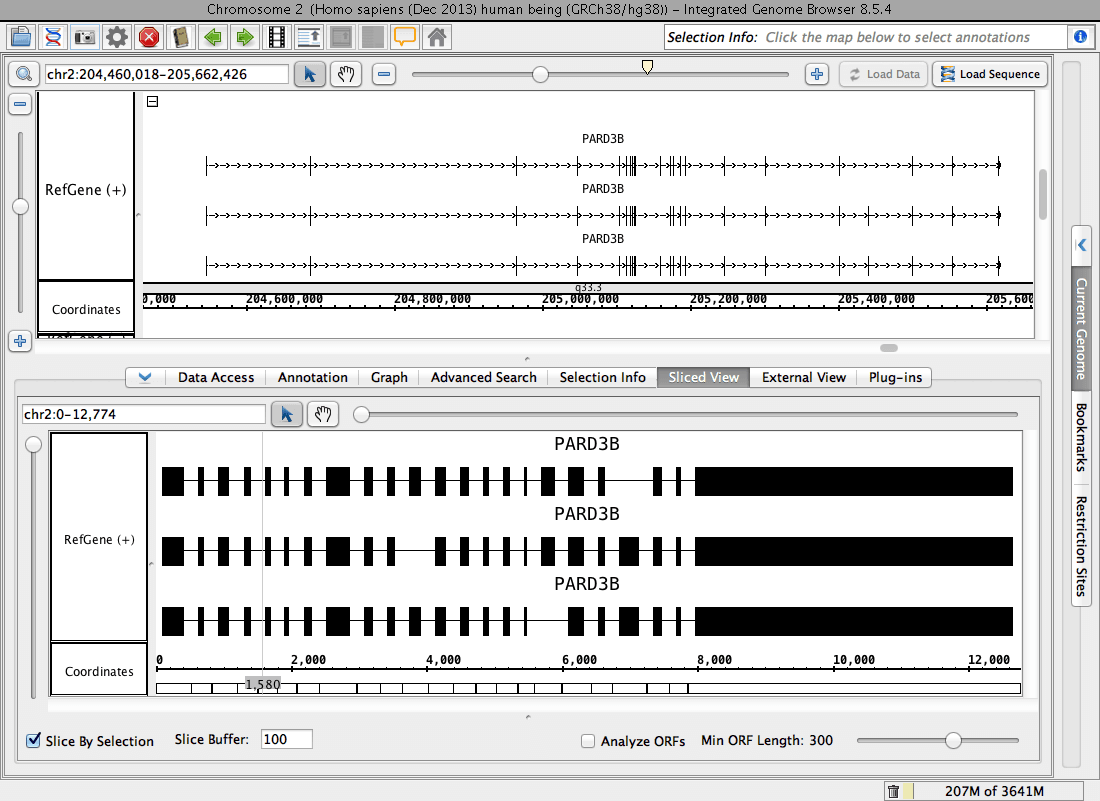The width and height of the screenshot is (1100, 801).
Task: Go back with the green left arrow
Action: [x=212, y=38]
